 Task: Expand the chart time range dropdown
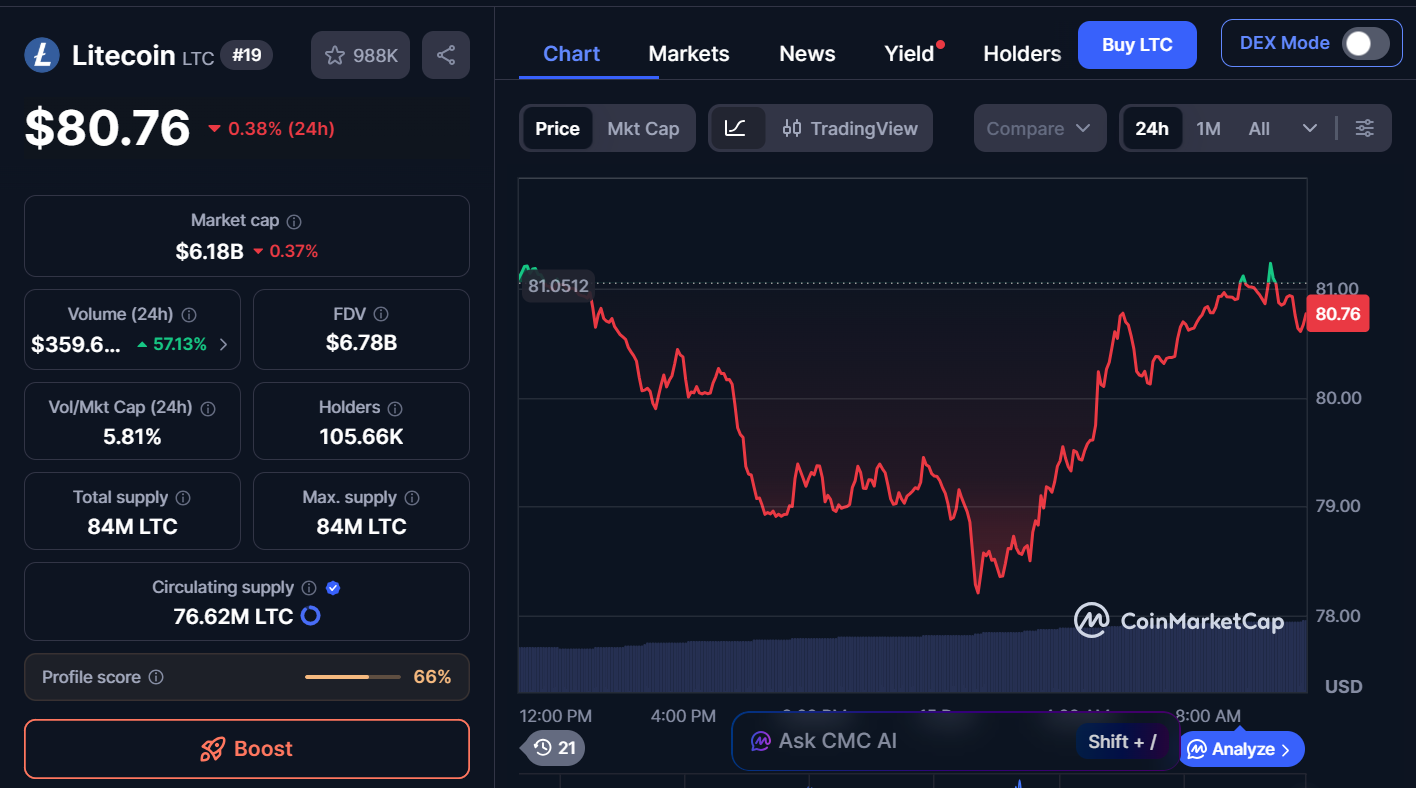coord(1309,128)
